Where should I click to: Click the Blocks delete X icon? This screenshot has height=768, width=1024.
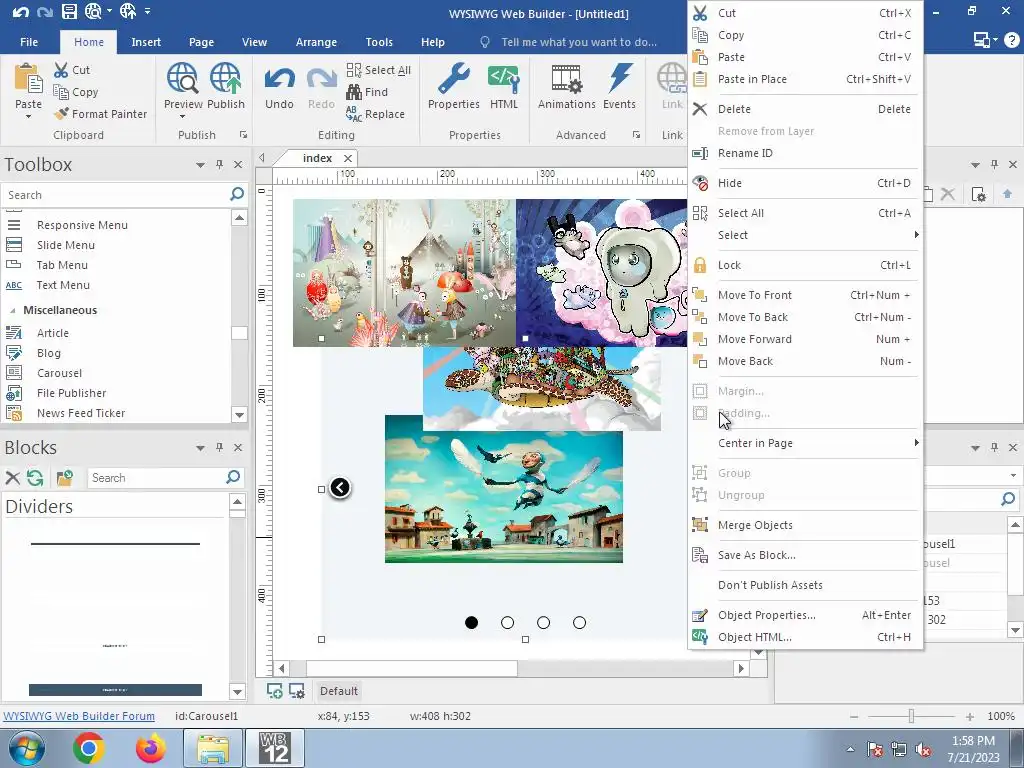[12, 478]
